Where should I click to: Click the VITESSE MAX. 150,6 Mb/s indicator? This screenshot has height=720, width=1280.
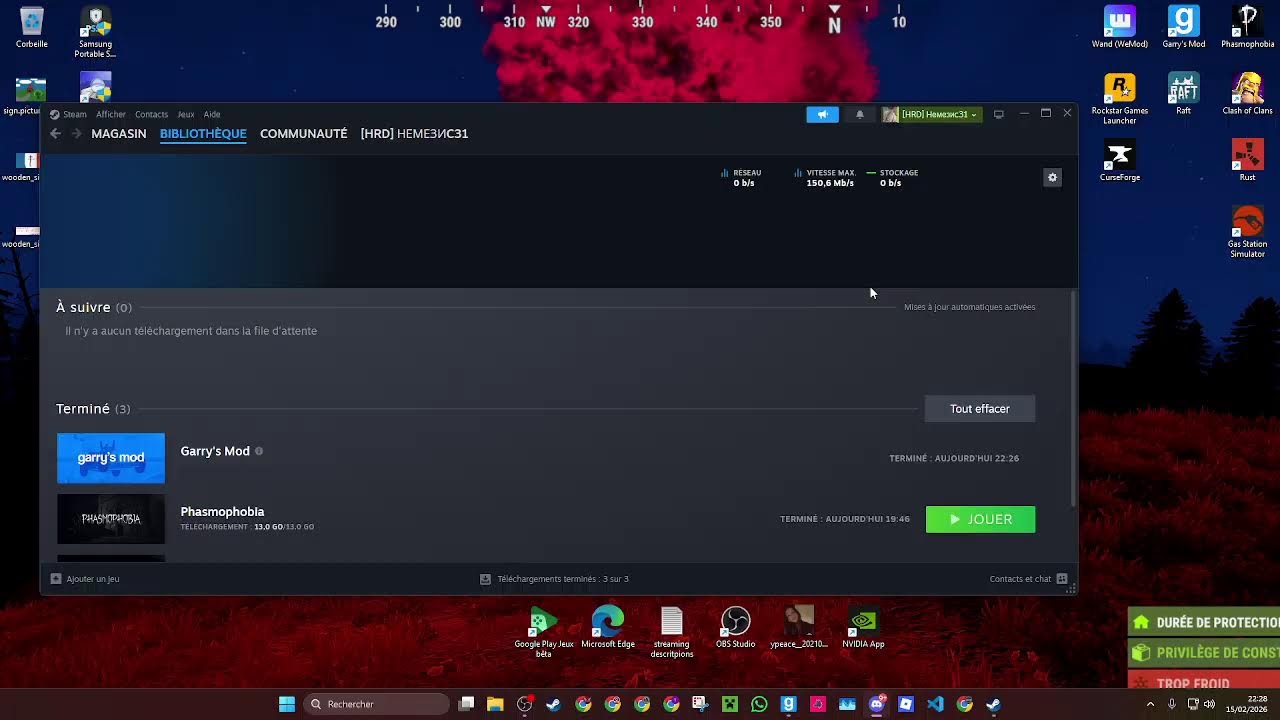(x=824, y=178)
